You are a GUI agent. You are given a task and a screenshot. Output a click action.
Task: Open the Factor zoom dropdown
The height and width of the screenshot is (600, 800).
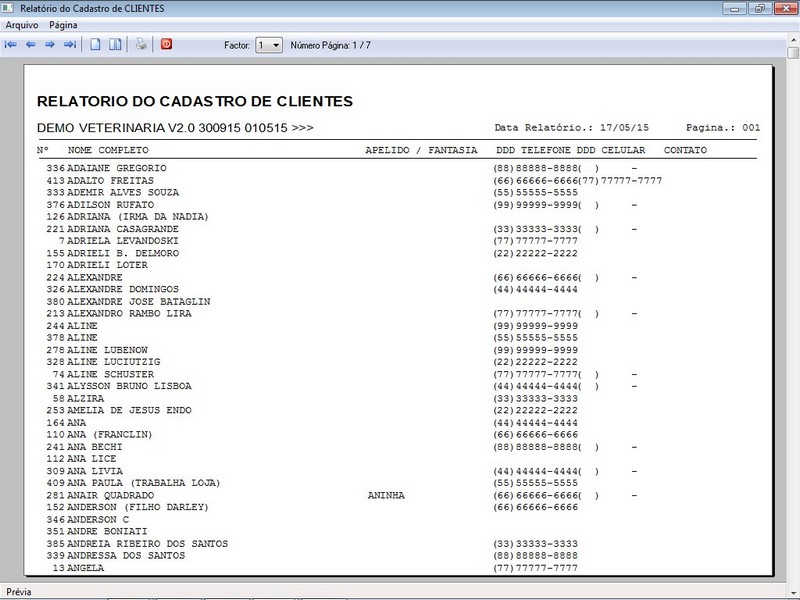276,45
